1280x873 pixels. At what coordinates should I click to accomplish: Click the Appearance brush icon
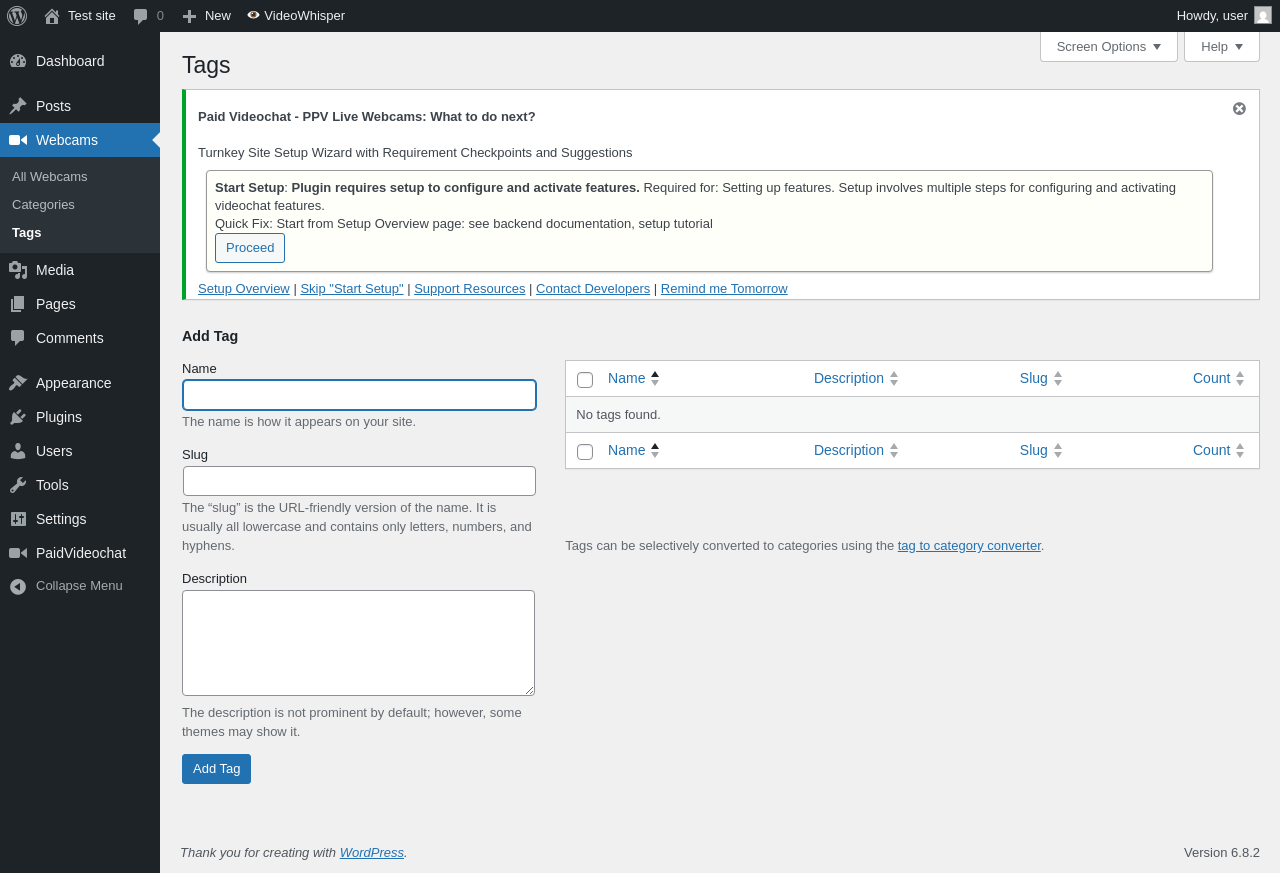[x=18, y=383]
